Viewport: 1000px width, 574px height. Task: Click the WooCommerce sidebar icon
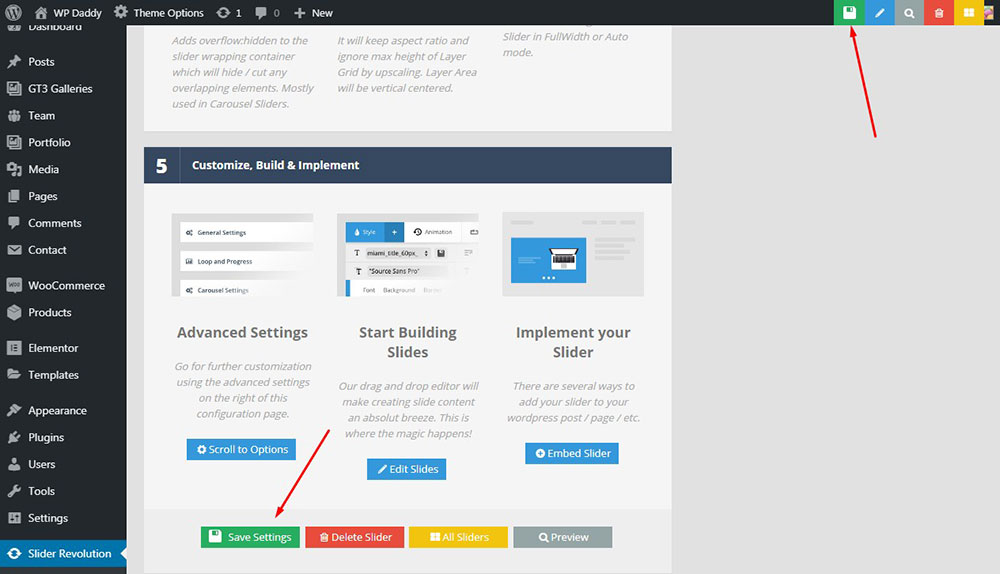pyautogui.click(x=14, y=285)
